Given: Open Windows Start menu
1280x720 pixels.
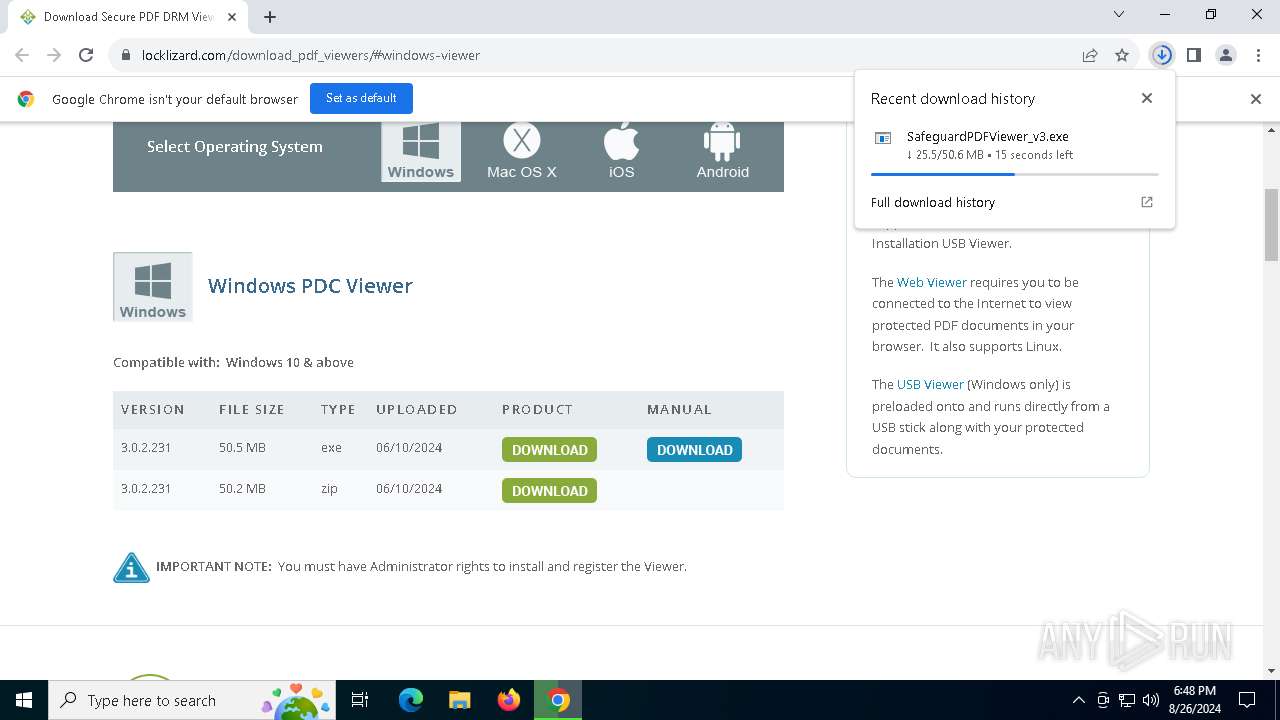Looking at the screenshot, I should pos(24,700).
